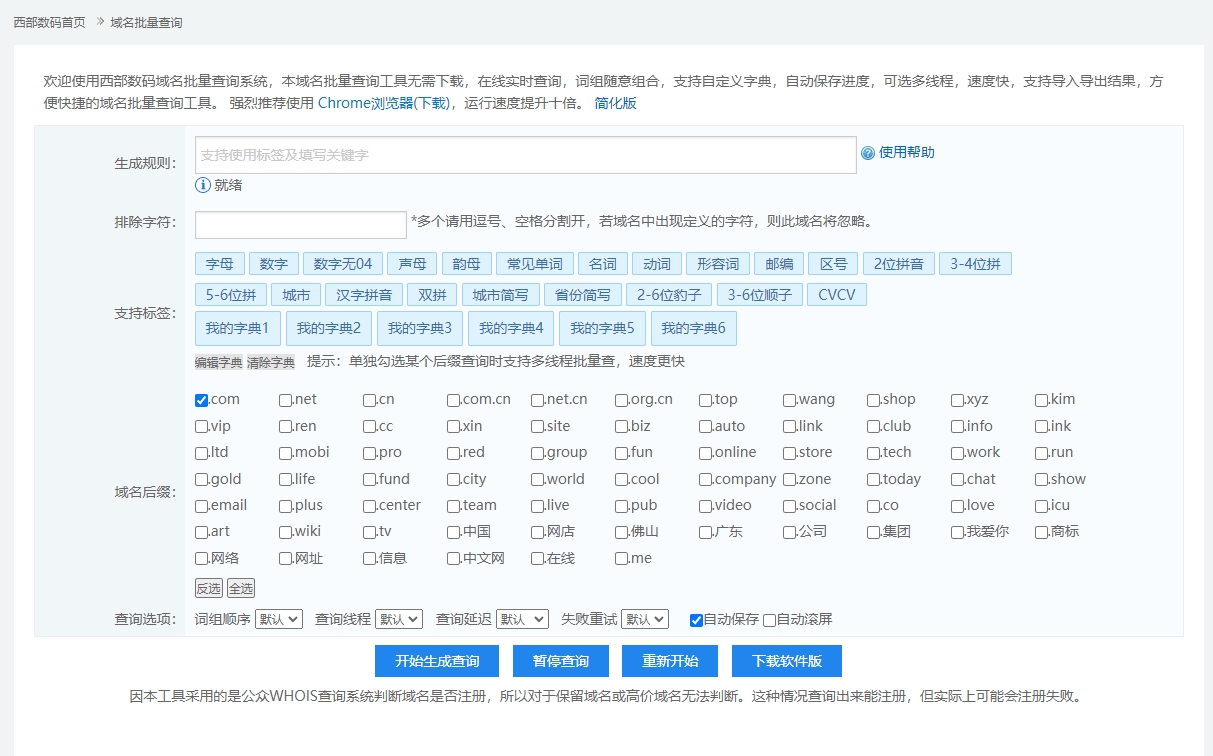Add the 双拼 tag

[x=433, y=295]
